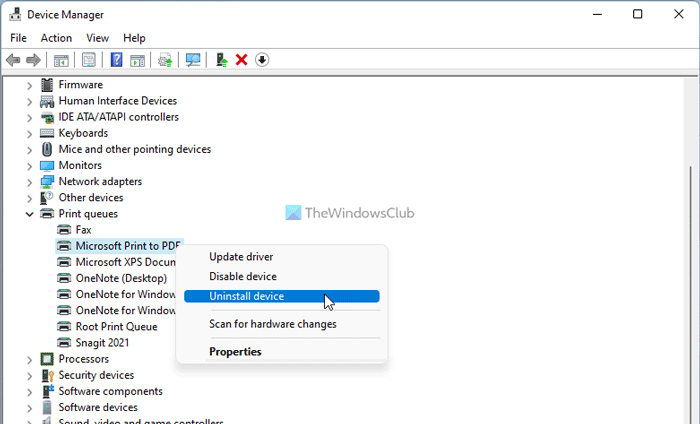
Task: Maximize the Device Manager window
Action: pyautogui.click(x=638, y=14)
